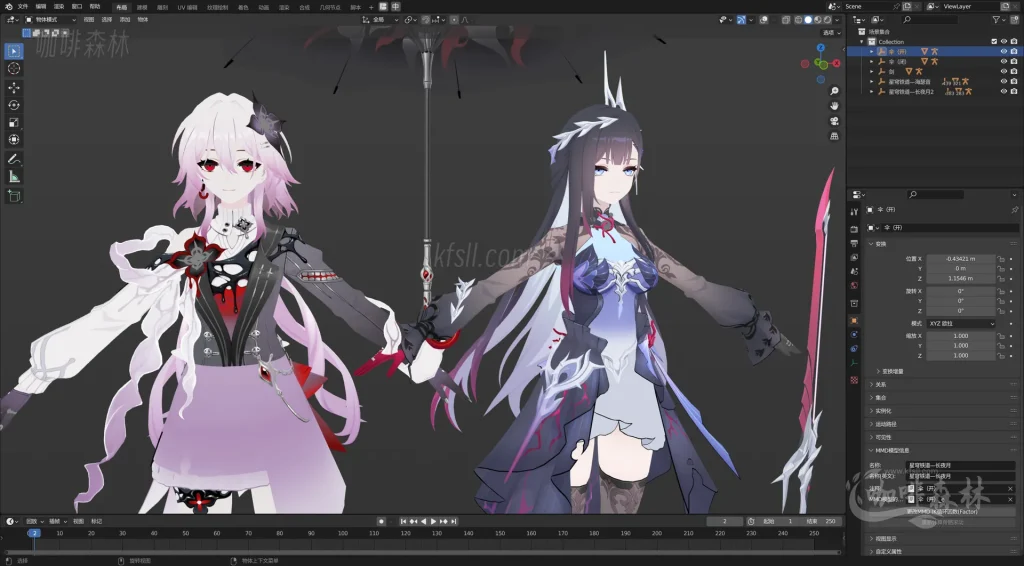1024x566 pixels.
Task: Click the viewport pan hand icon
Action: coord(834,106)
